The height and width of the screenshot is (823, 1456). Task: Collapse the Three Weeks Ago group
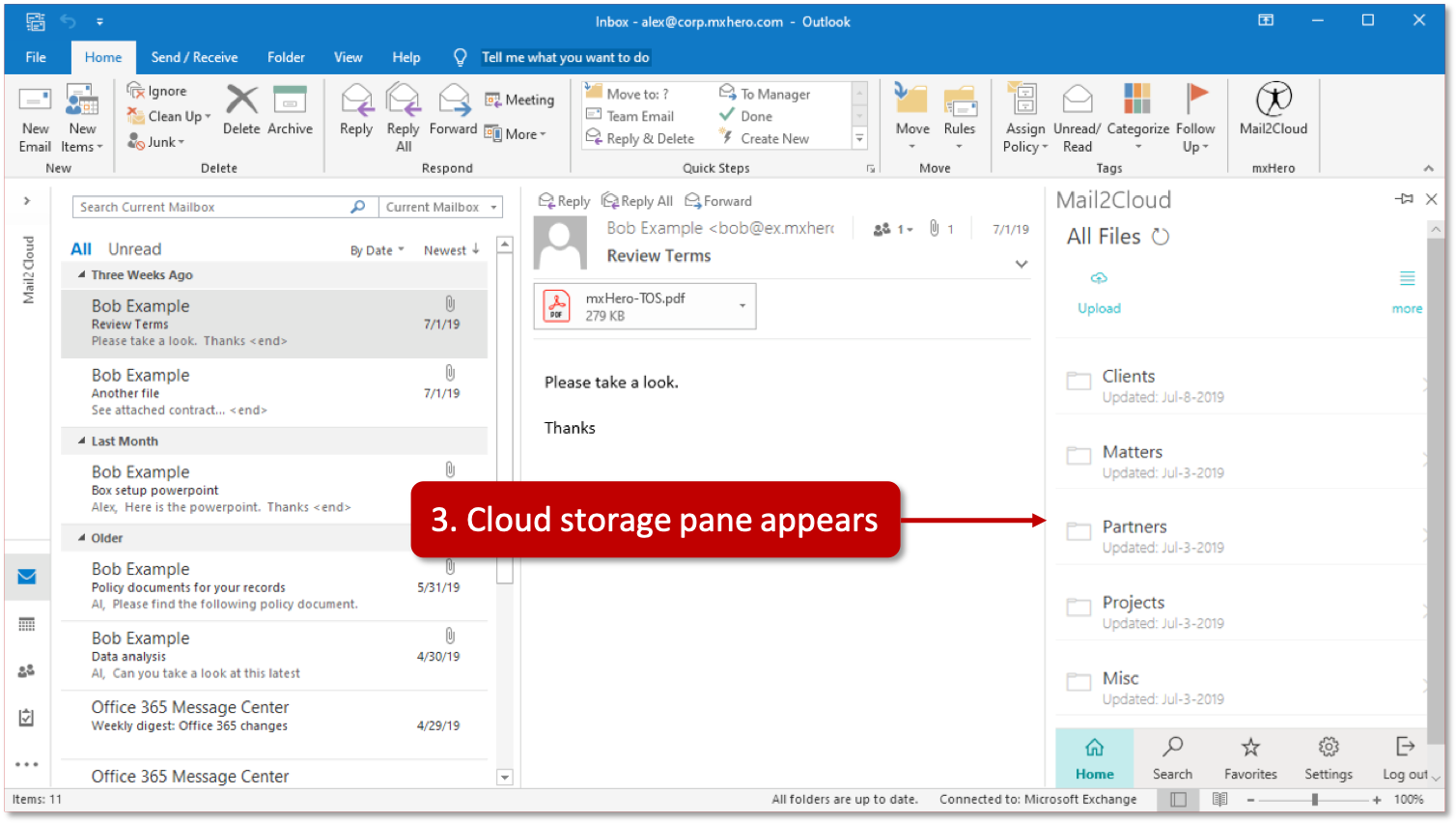[81, 275]
